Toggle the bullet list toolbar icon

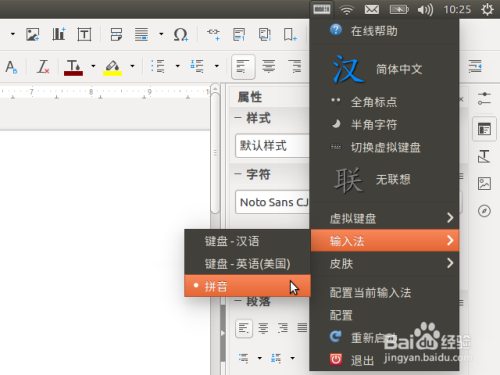click(x=158, y=66)
